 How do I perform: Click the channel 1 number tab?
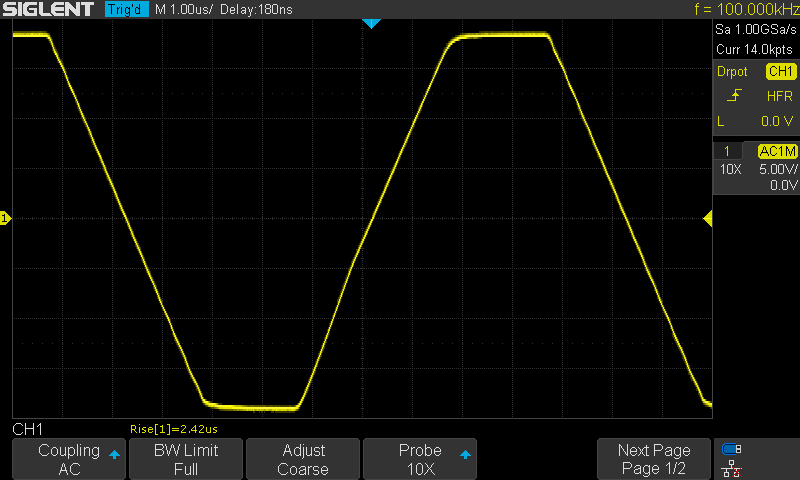point(727,151)
